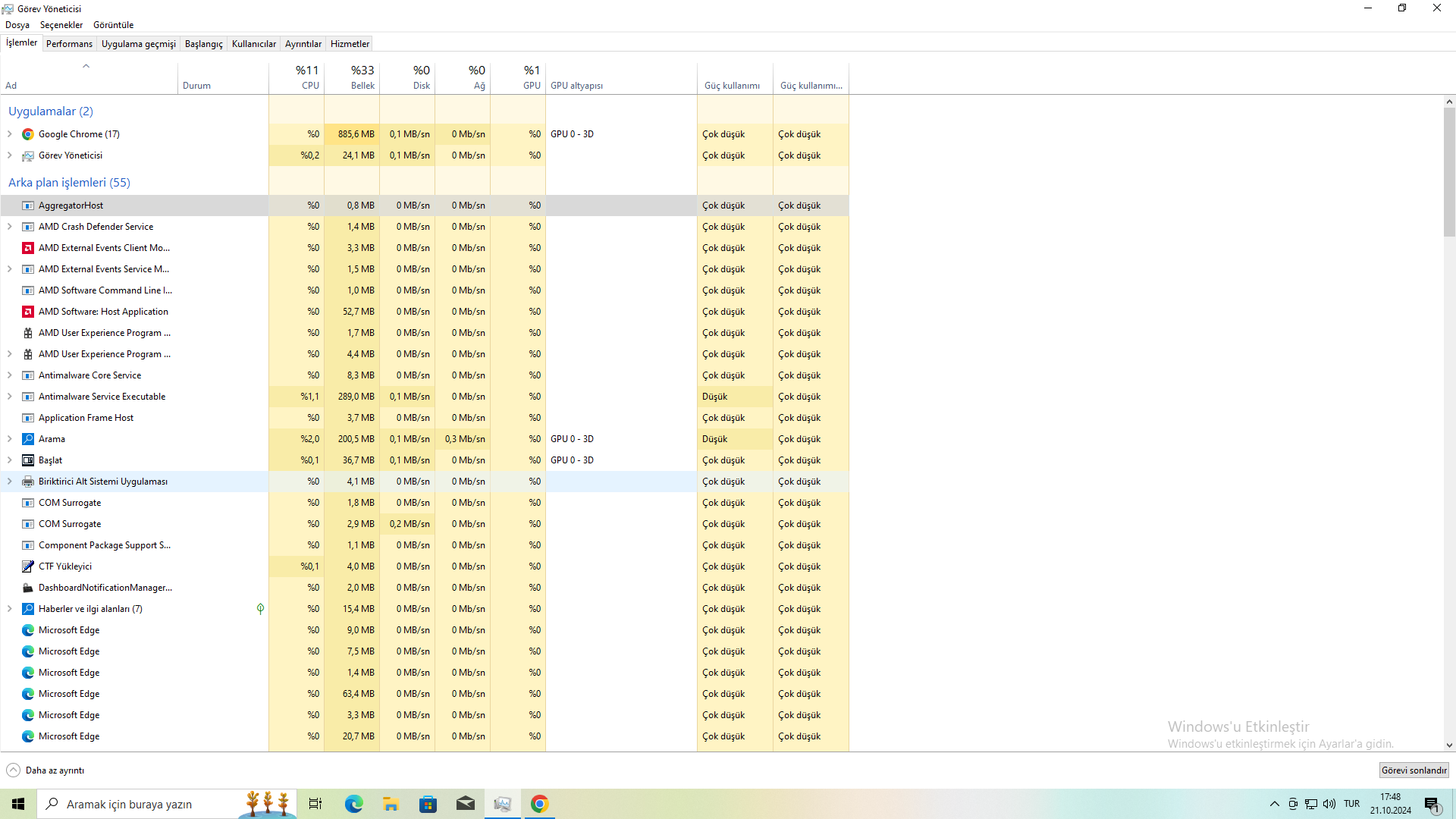This screenshot has height=819, width=1456.
Task: Open the Mail app from the taskbar
Action: point(465,804)
